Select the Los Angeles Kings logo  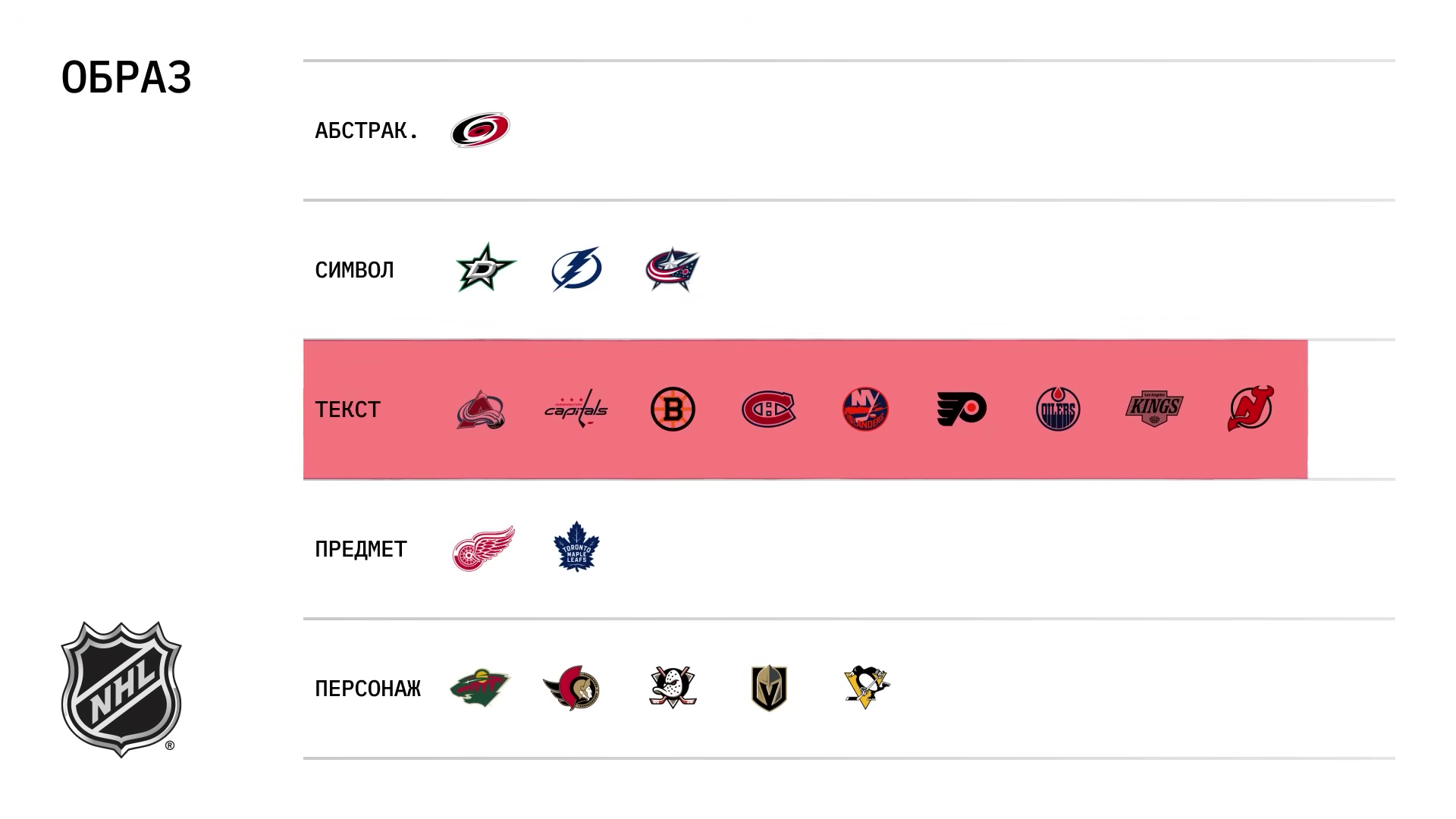coord(1153,409)
